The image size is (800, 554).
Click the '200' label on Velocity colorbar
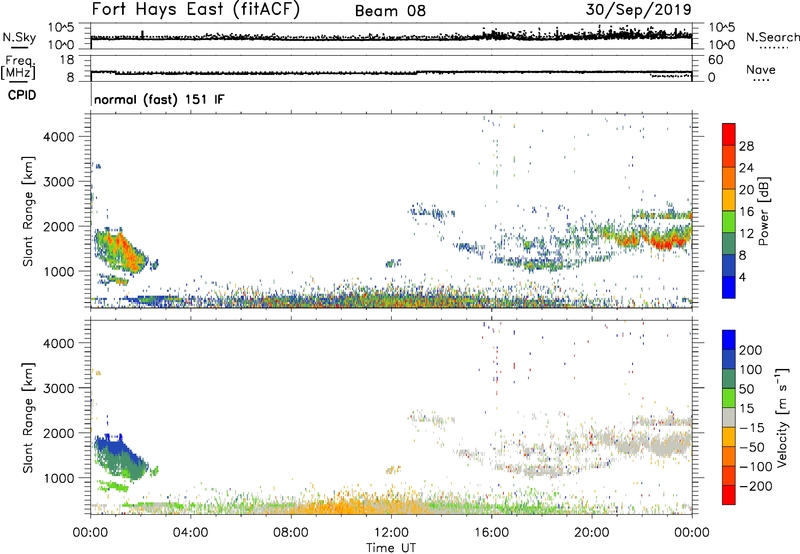click(751, 350)
